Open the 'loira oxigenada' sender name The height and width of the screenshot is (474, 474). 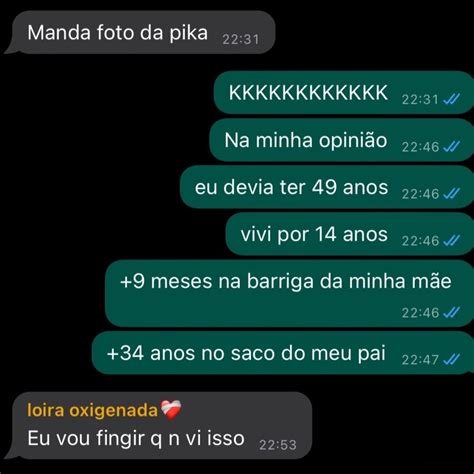coord(92,410)
